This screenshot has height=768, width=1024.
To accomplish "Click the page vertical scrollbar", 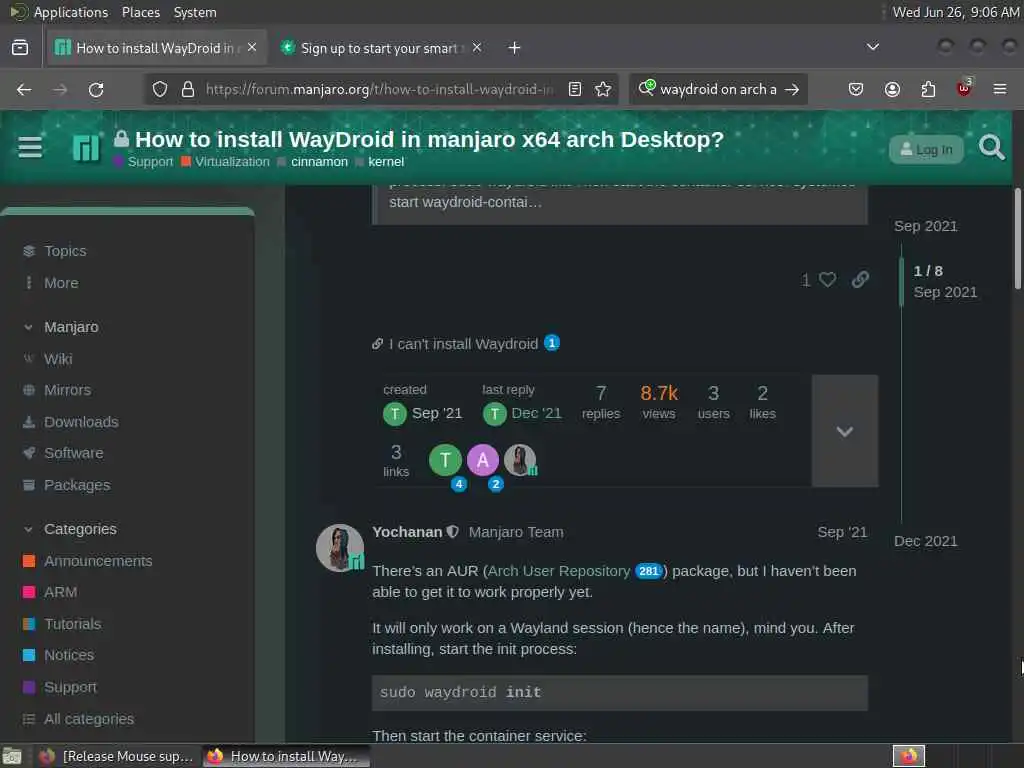I will (1017, 238).
